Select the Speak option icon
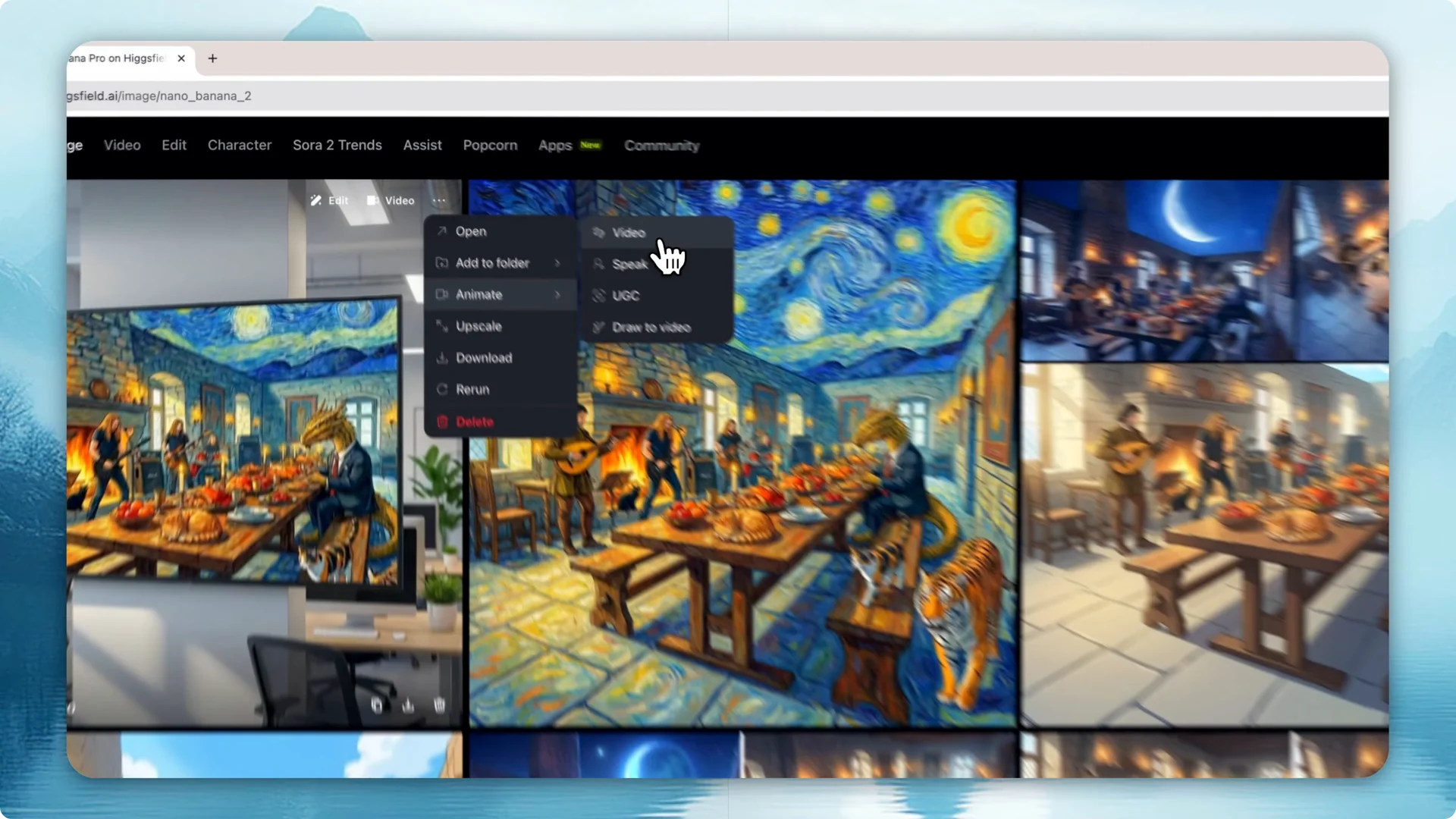1456x819 pixels. pyautogui.click(x=598, y=264)
